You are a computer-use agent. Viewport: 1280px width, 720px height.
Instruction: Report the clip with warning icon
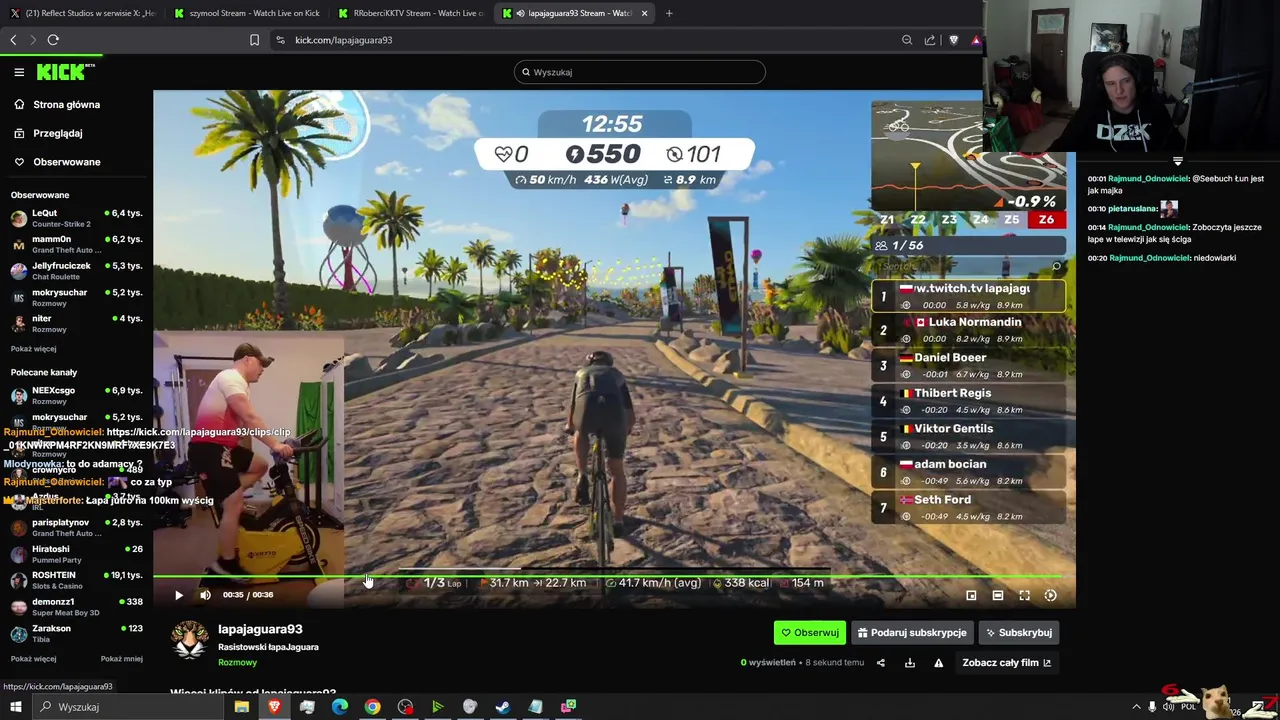pyautogui.click(x=938, y=662)
